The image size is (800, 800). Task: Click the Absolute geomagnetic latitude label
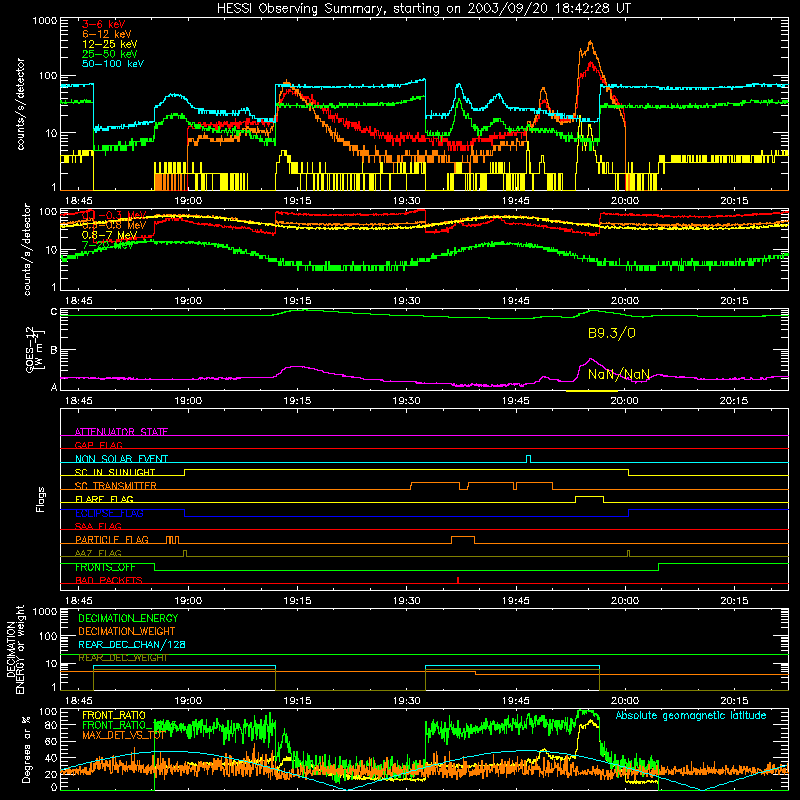(x=691, y=715)
